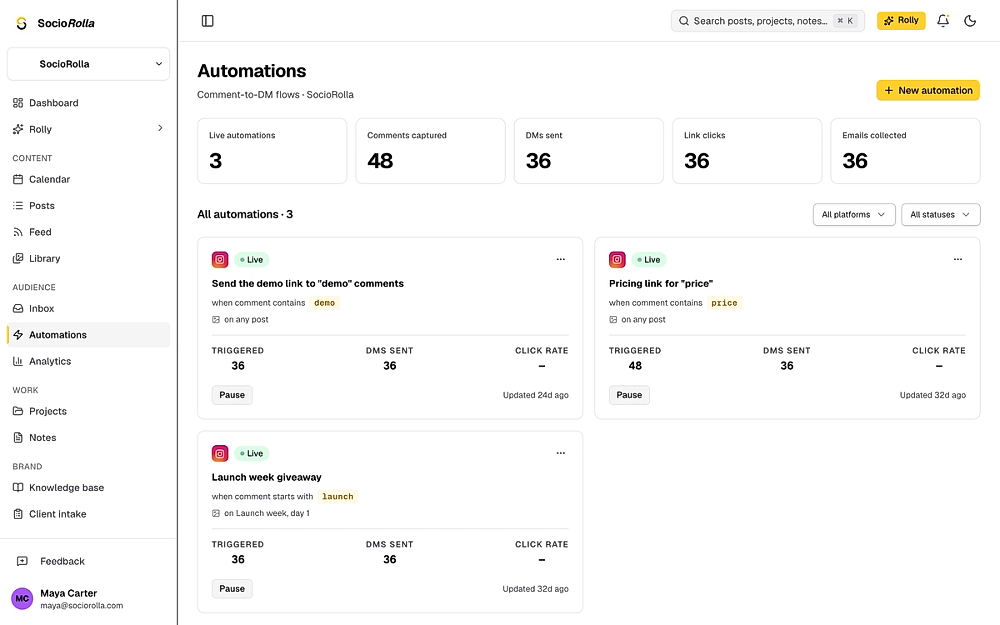Image resolution: width=1000 pixels, height=625 pixels.
Task: Click the Feed RSS icon
Action: tap(18, 232)
